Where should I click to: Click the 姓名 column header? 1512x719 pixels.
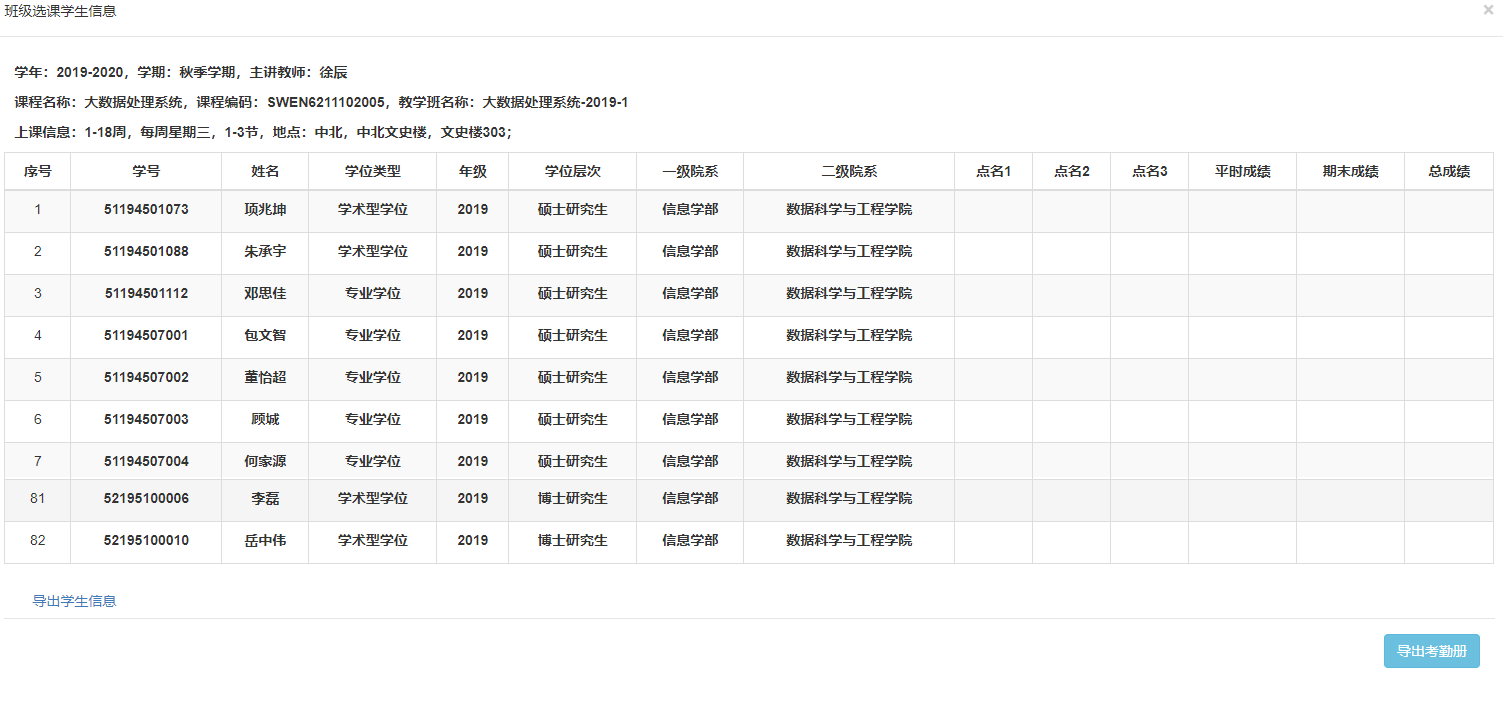tap(265, 171)
